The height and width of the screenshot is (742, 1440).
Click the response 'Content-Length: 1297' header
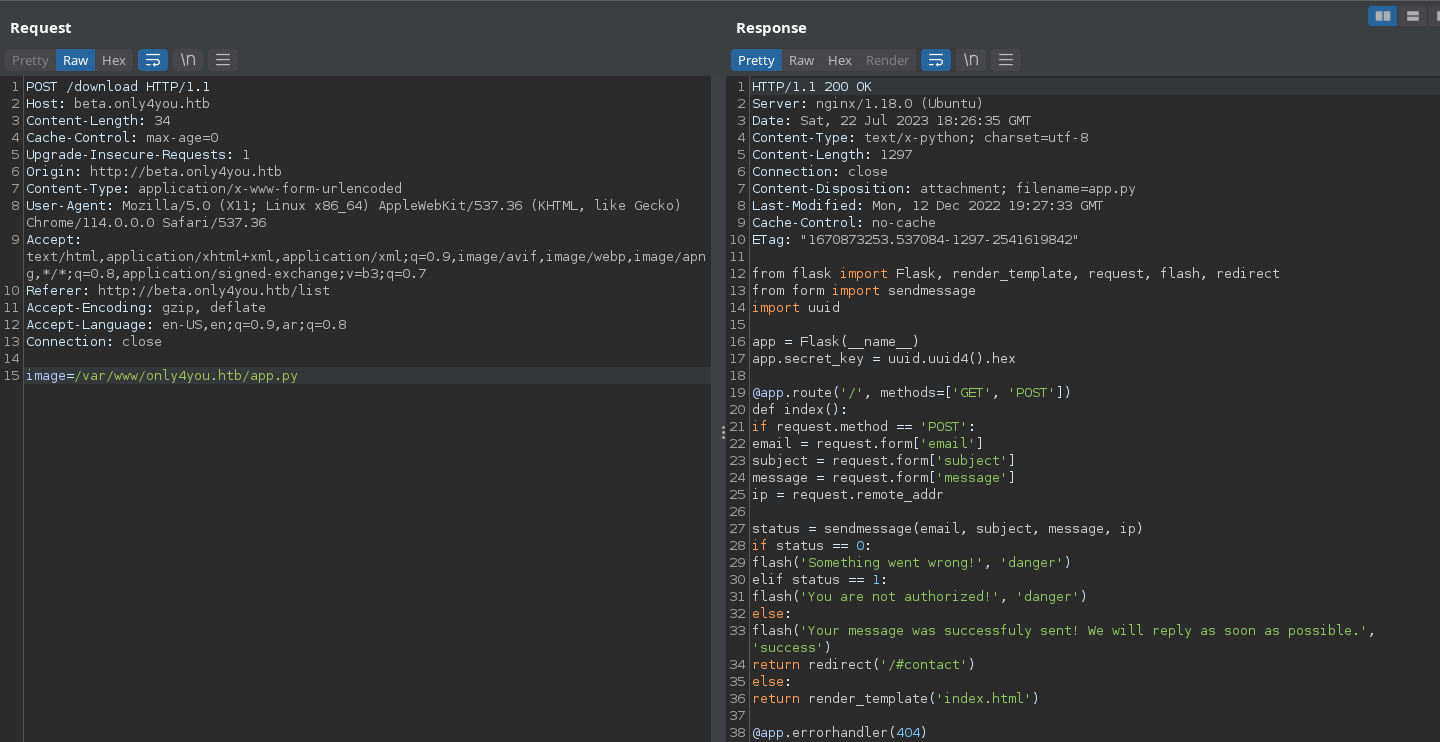(x=832, y=155)
